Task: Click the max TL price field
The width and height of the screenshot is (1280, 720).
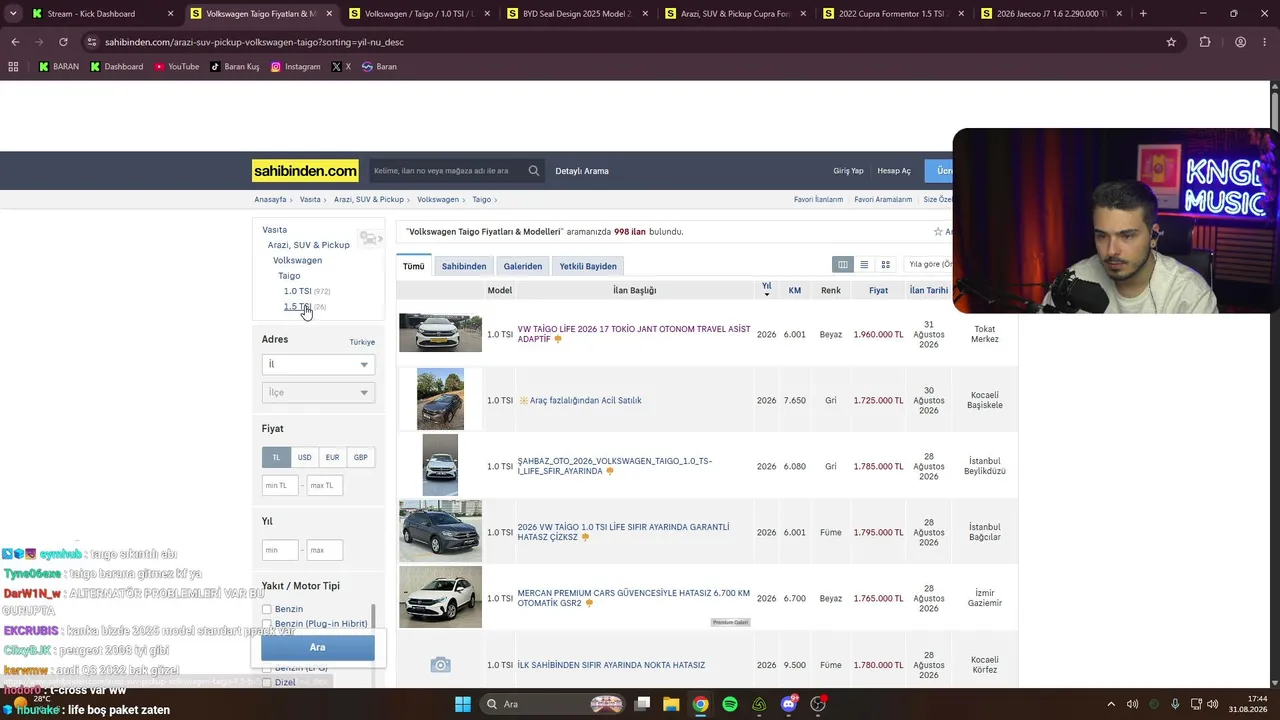Action: pyautogui.click(x=324, y=486)
